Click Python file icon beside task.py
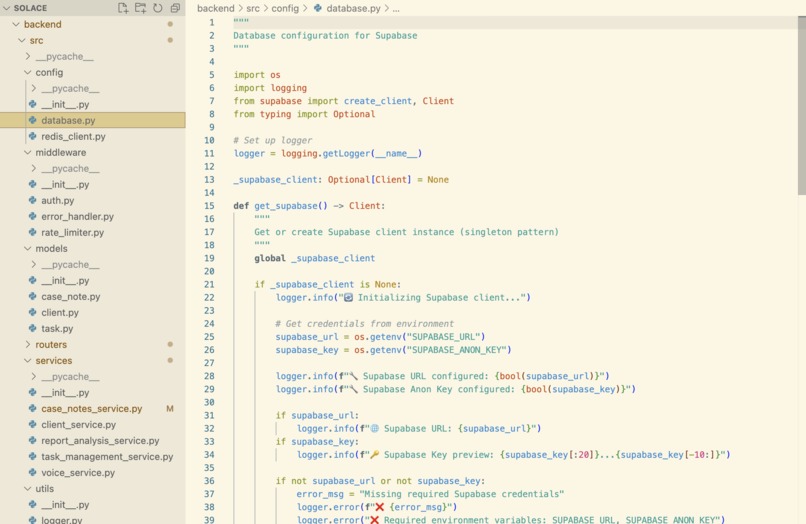 tap(32, 328)
